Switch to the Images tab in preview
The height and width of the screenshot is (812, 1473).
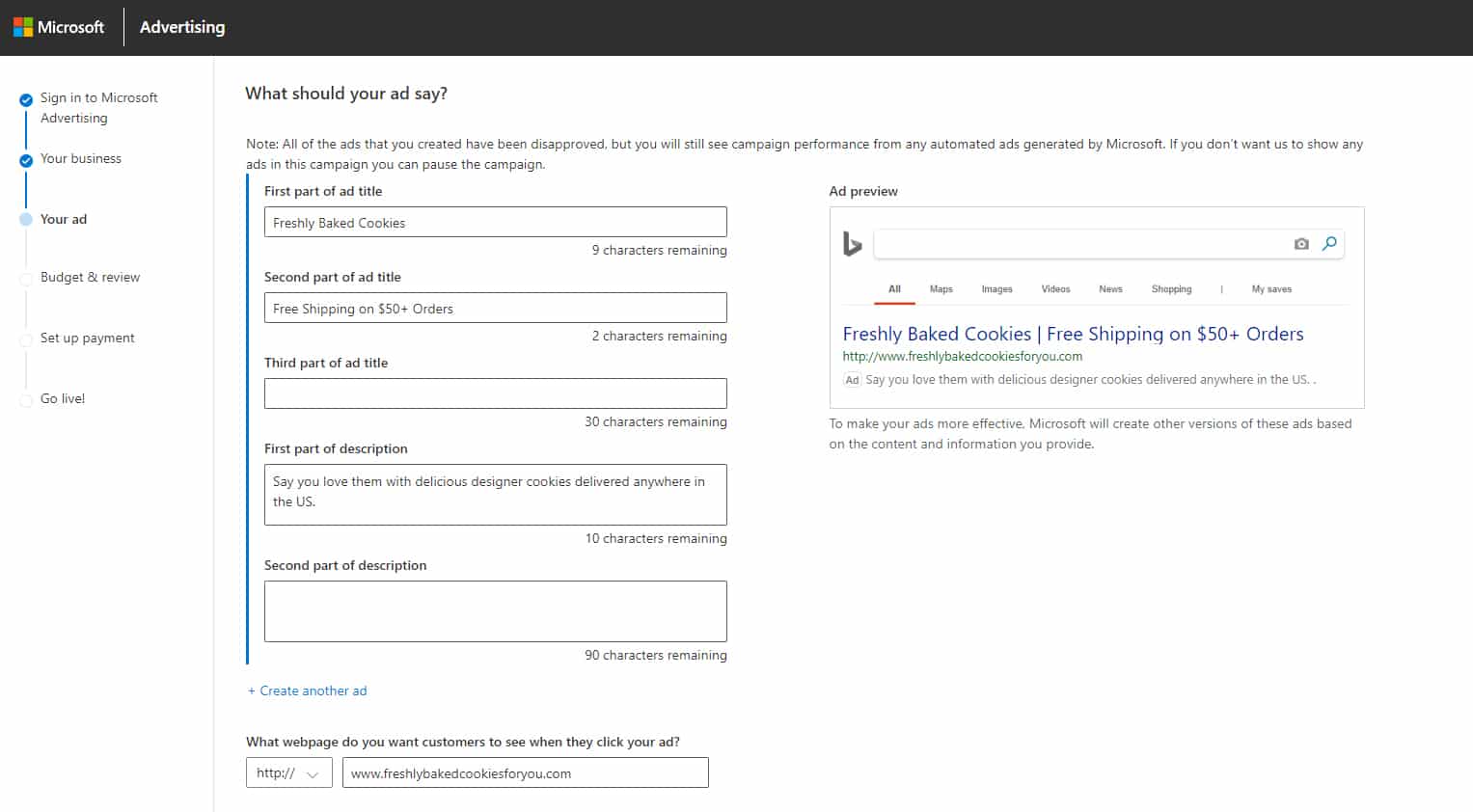[996, 288]
